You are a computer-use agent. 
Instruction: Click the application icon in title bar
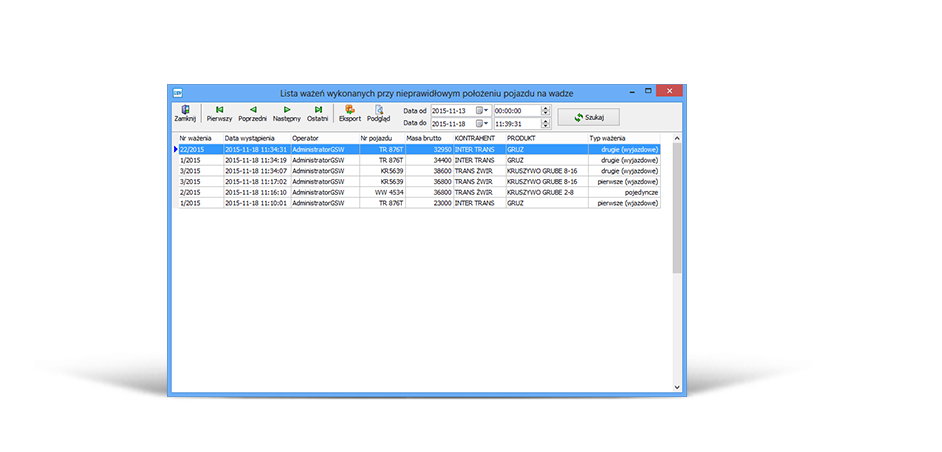tap(178, 91)
